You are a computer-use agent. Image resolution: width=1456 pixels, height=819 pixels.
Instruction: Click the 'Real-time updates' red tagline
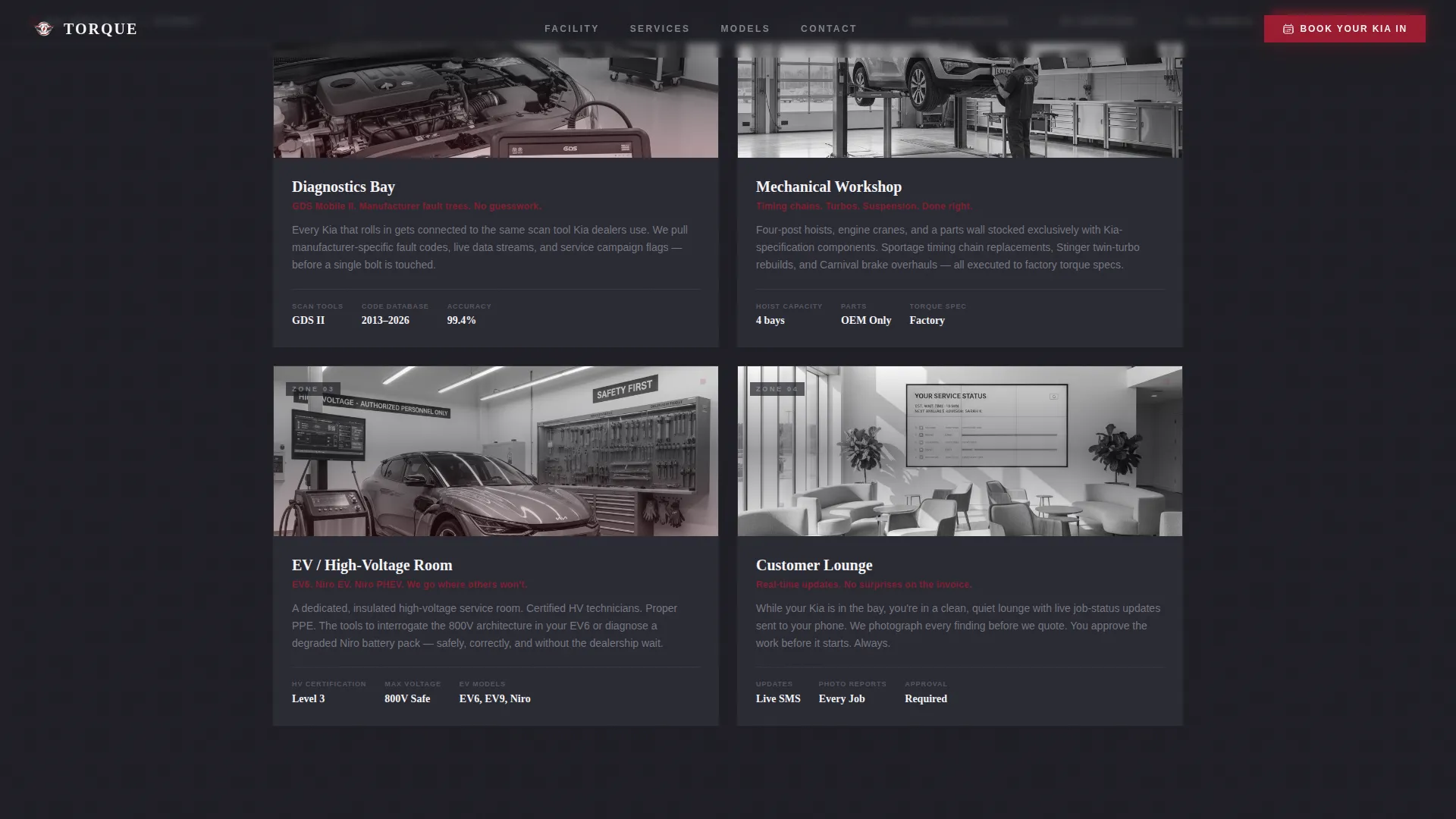(x=864, y=585)
